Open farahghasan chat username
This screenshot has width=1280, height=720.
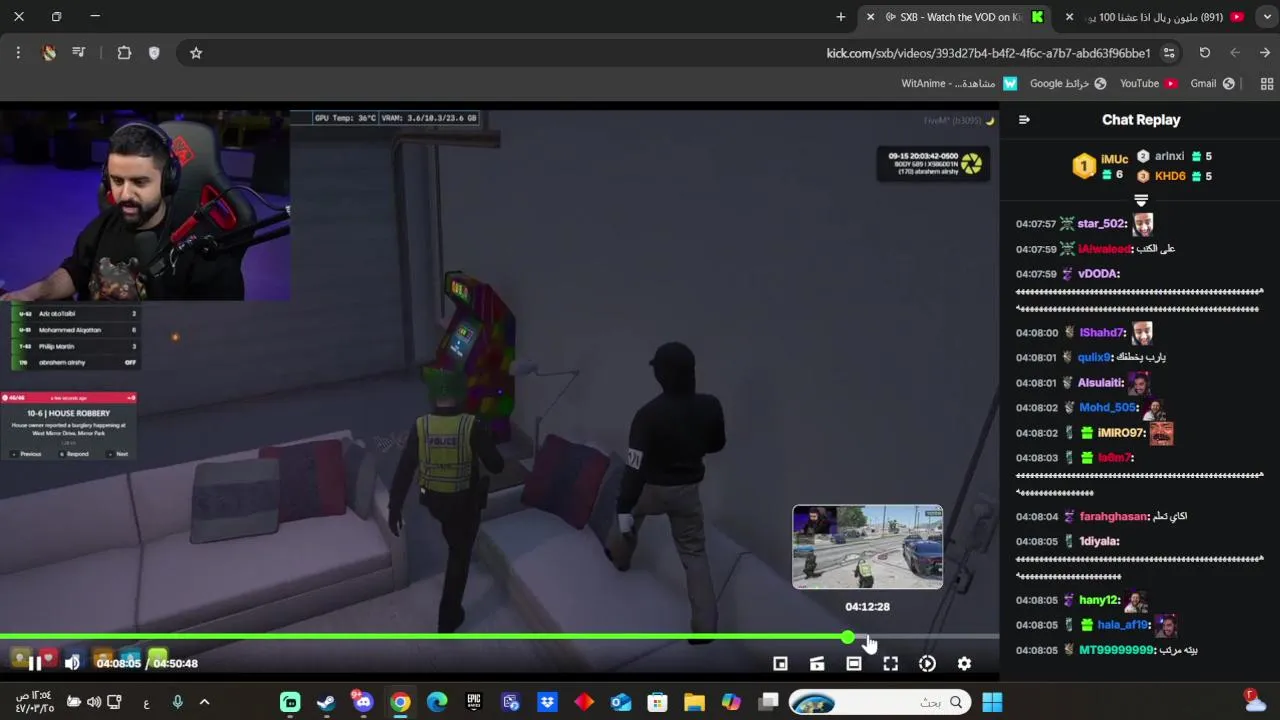pyautogui.click(x=1114, y=516)
